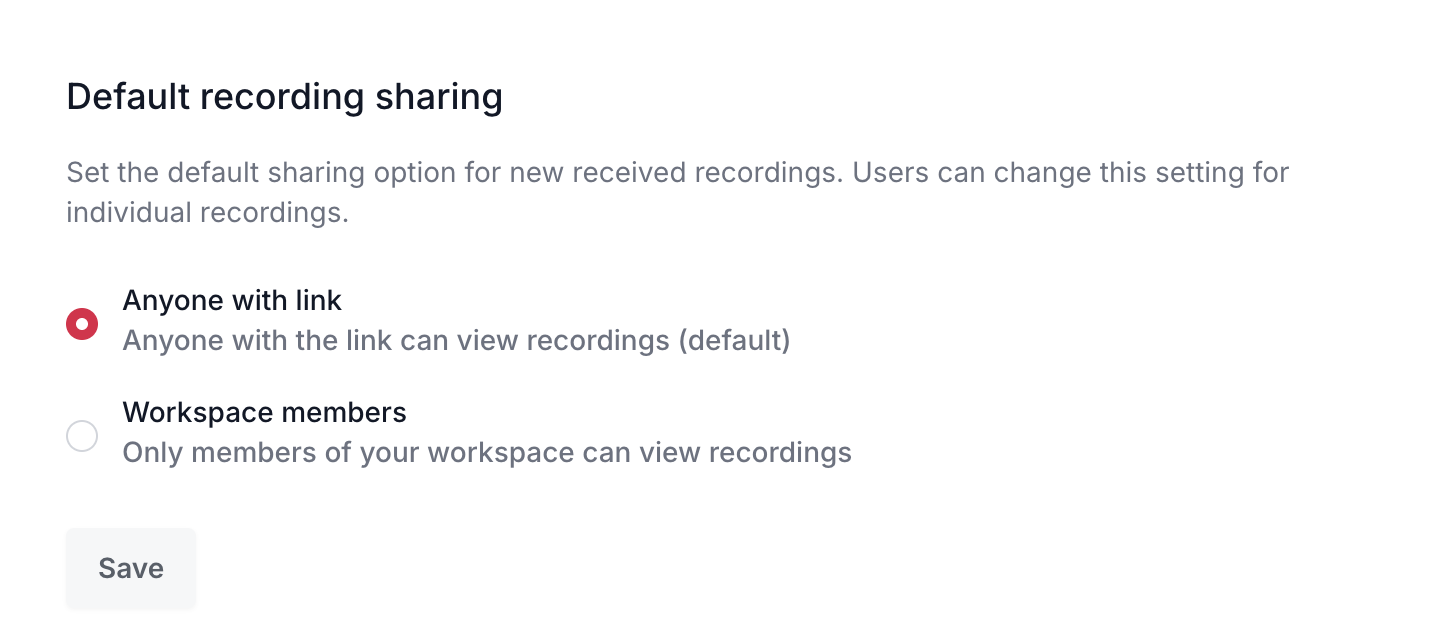Click the "Default recording sharing" heading
Image resolution: width=1430 pixels, height=640 pixels.
pyautogui.click(x=284, y=97)
